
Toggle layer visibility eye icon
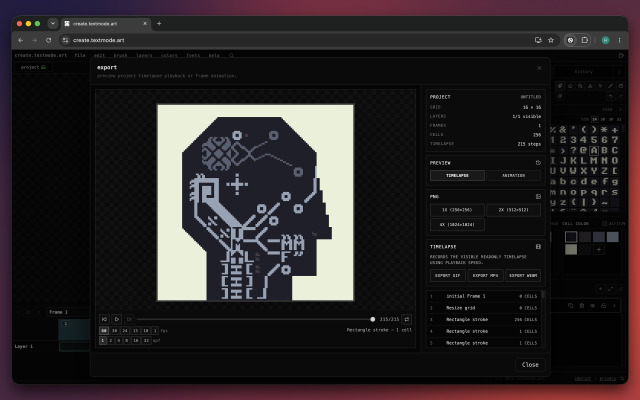click(592, 306)
